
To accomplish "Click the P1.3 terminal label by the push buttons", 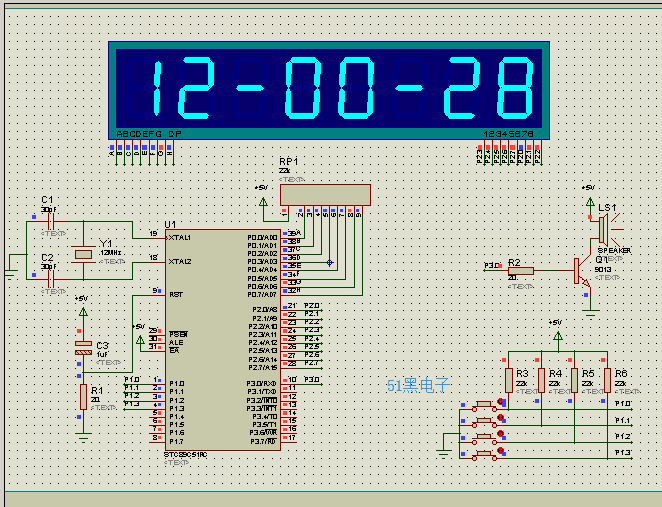I will 623,453.
